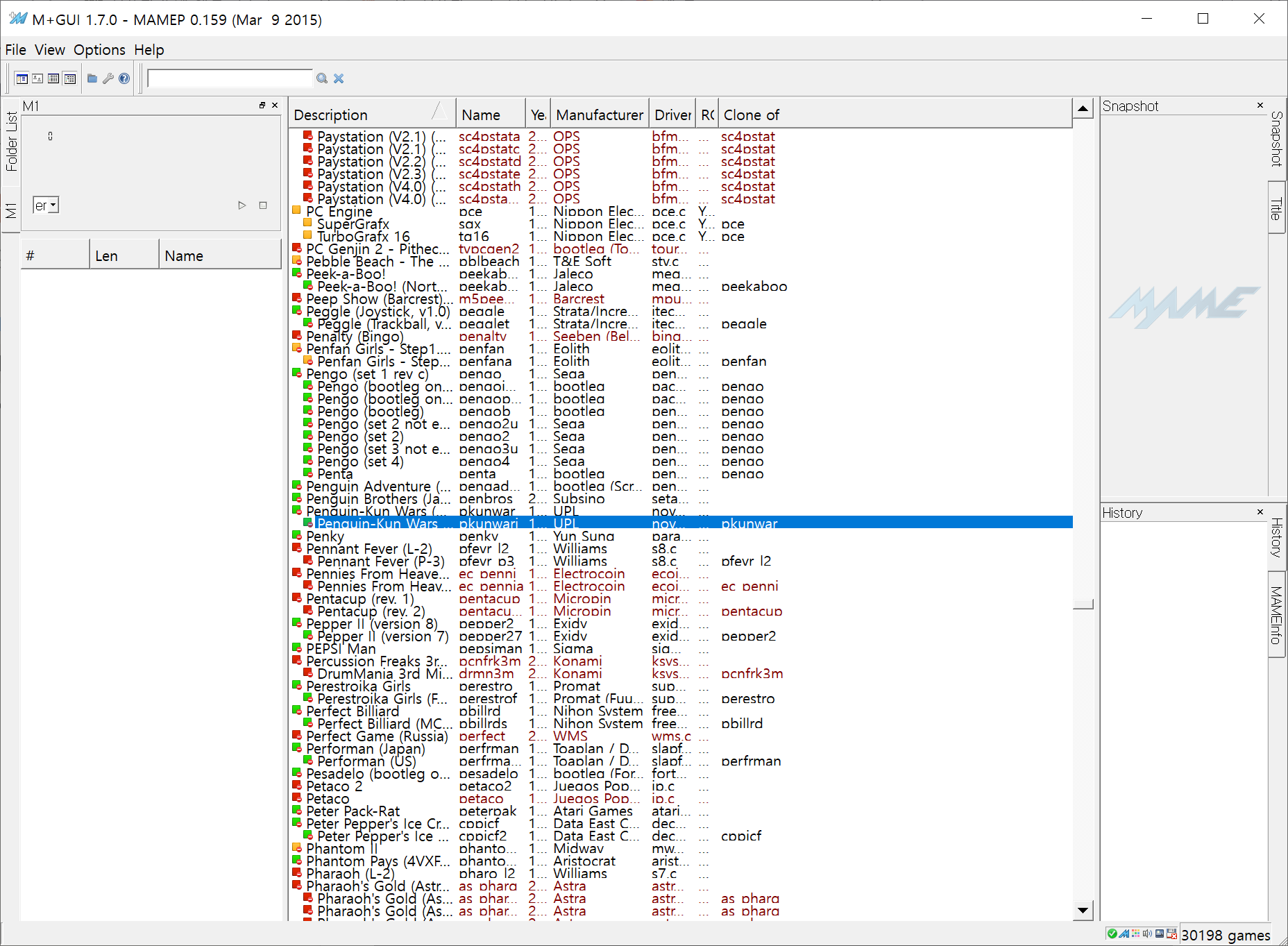Click the status icon on Penta row
1288x946 pixels.
point(308,473)
